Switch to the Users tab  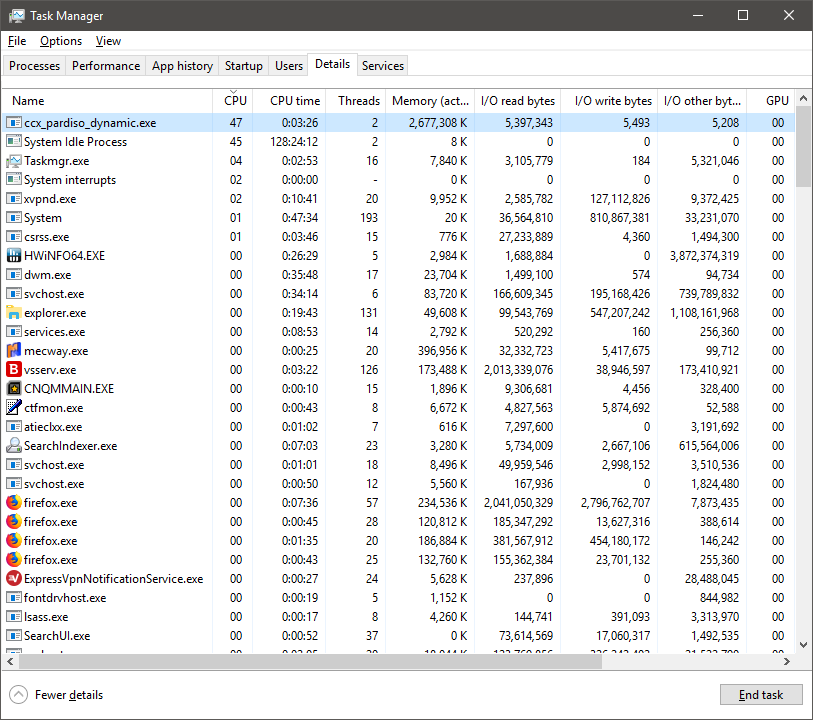[289, 66]
